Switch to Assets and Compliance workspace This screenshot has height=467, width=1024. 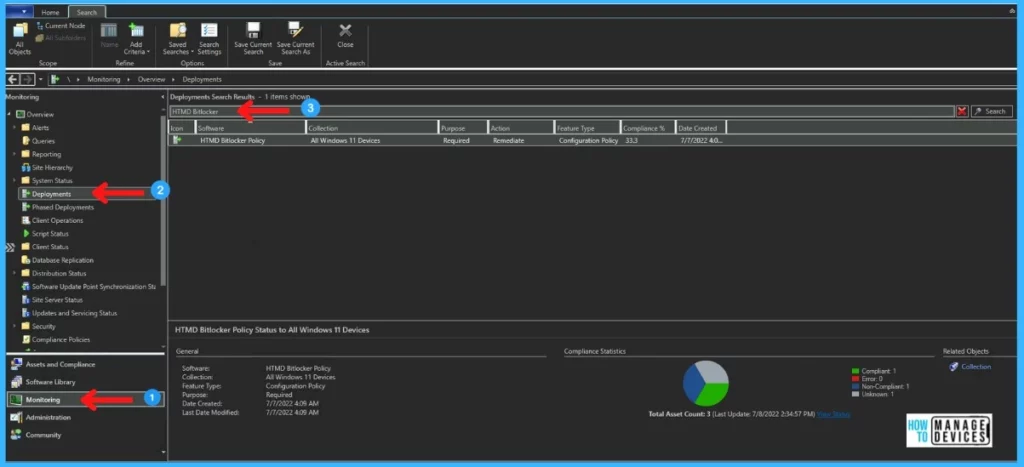pos(53,364)
